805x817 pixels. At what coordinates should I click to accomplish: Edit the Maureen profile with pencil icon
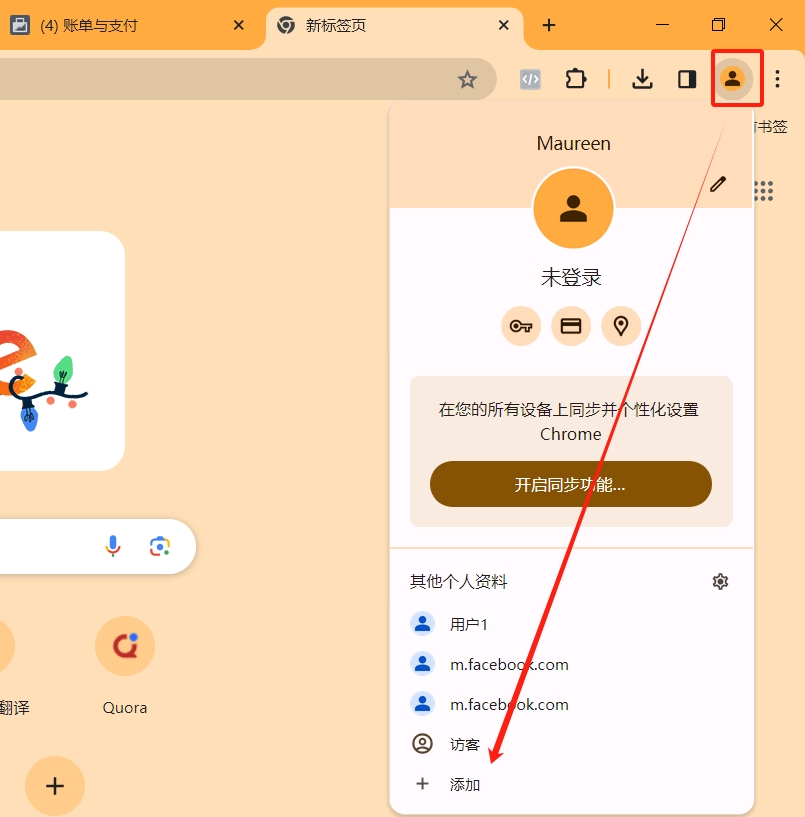pyautogui.click(x=717, y=184)
